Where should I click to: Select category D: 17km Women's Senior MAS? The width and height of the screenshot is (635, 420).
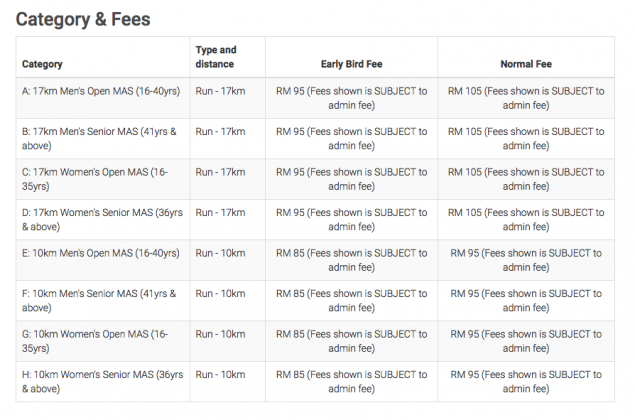click(102, 220)
